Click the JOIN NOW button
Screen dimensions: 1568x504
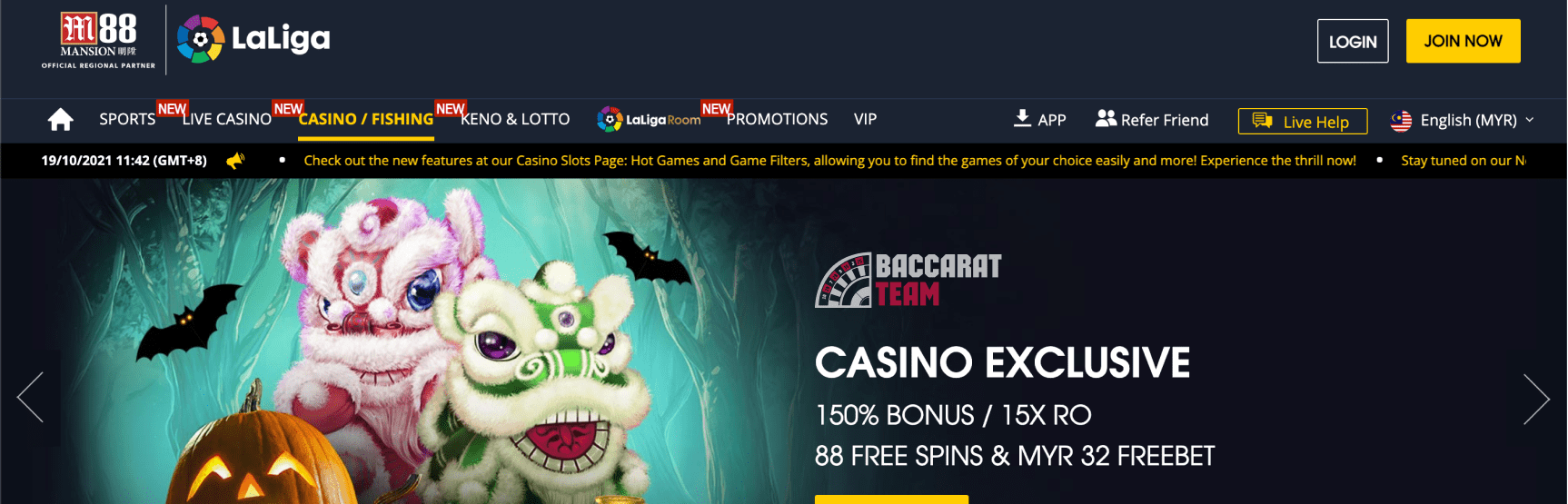coord(1463,41)
